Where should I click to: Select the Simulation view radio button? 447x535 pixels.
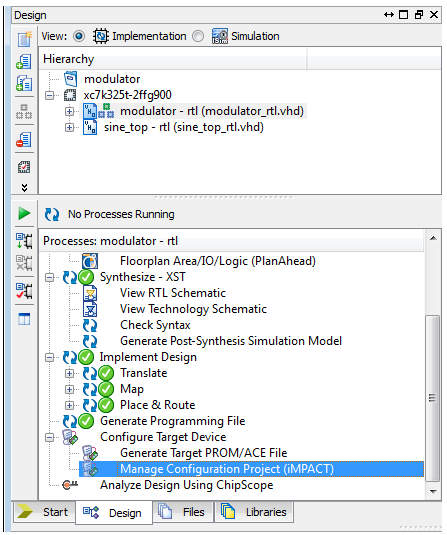click(198, 36)
